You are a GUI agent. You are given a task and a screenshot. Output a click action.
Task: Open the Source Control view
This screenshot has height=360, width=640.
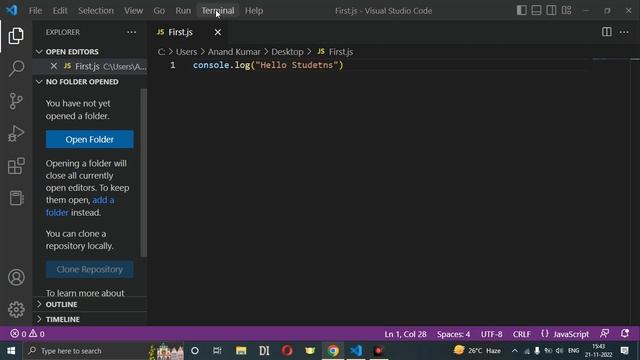pyautogui.click(x=16, y=101)
